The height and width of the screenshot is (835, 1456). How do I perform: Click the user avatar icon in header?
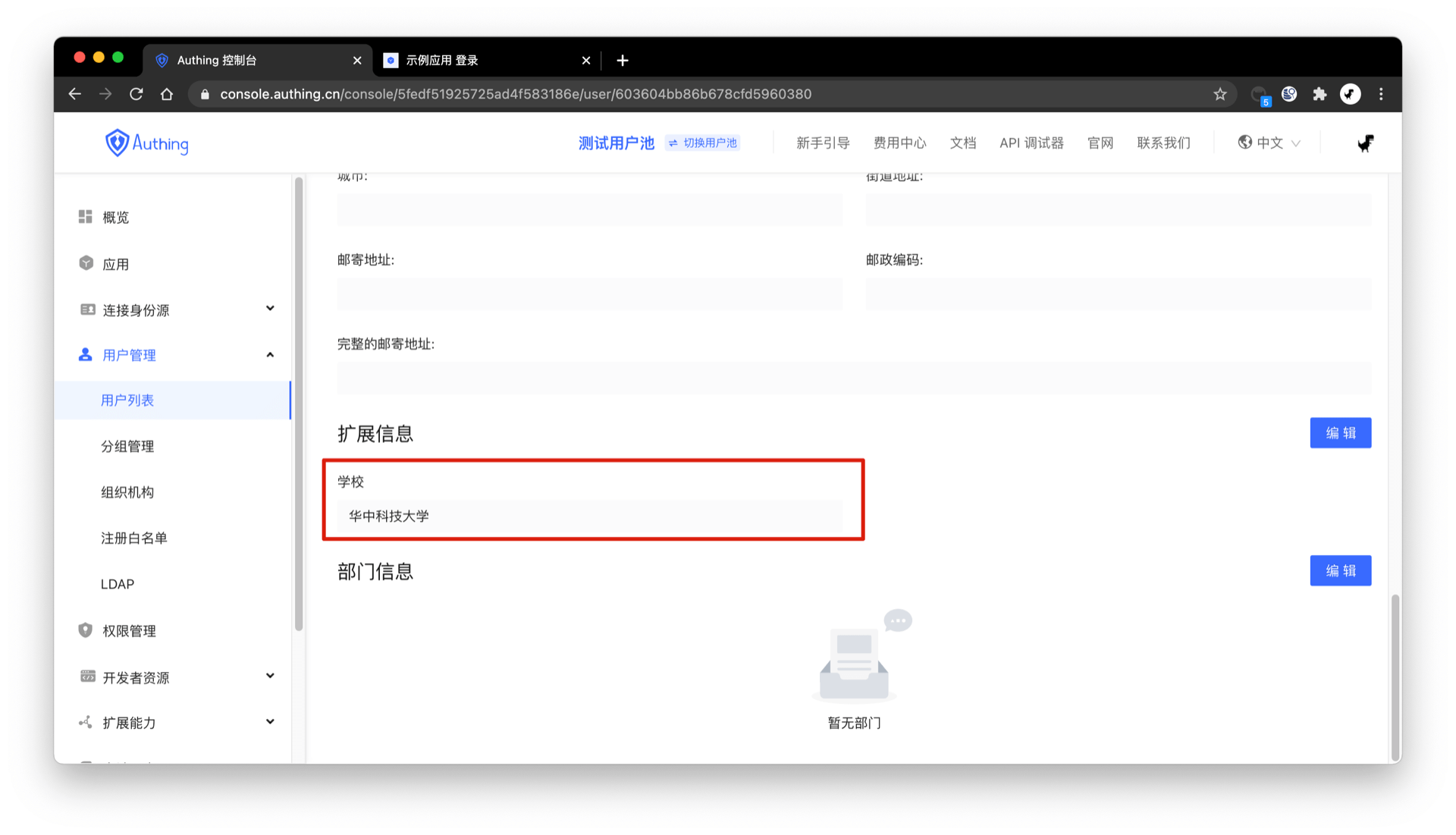pyautogui.click(x=1365, y=143)
